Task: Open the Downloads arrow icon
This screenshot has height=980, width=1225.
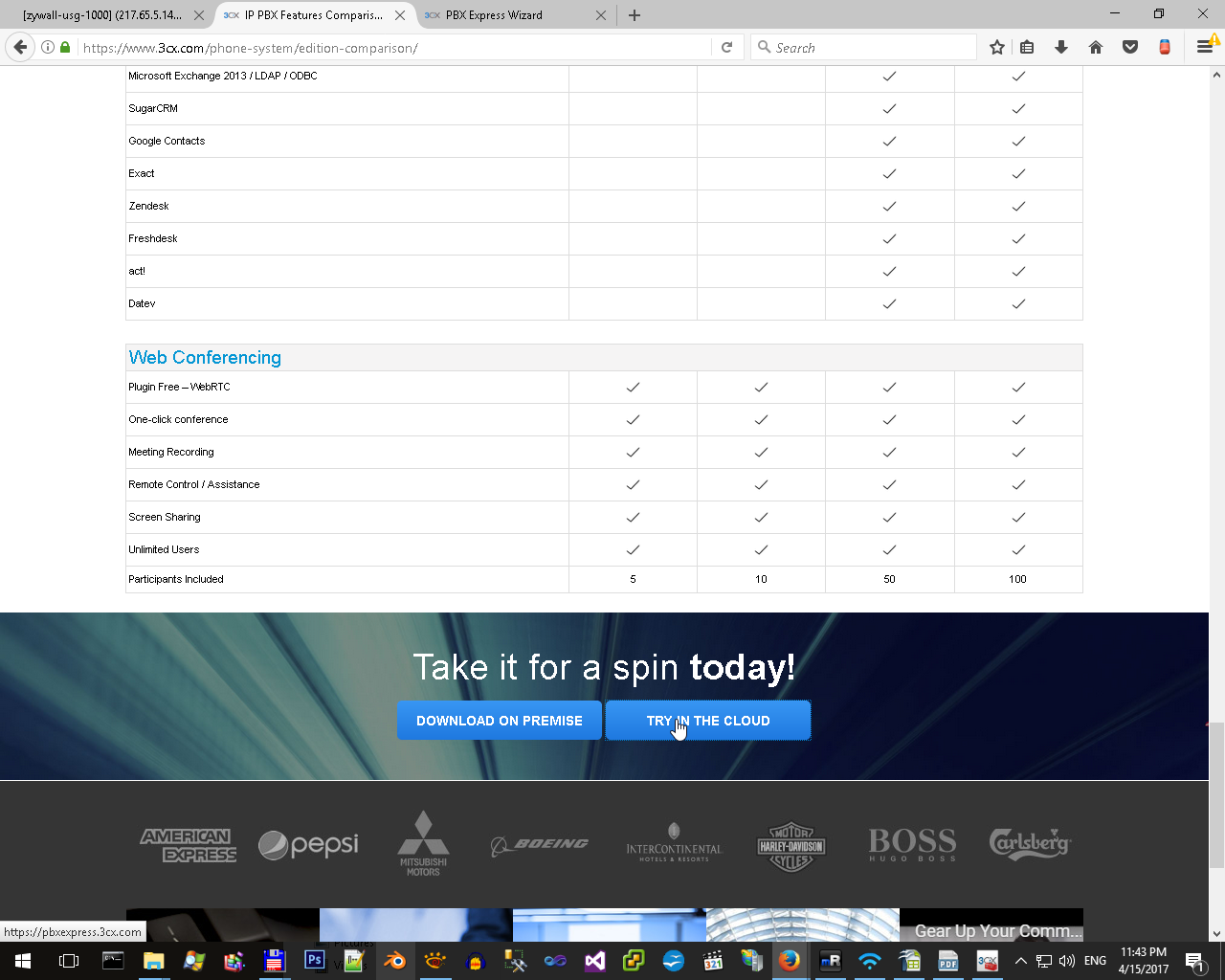Action: click(1061, 47)
